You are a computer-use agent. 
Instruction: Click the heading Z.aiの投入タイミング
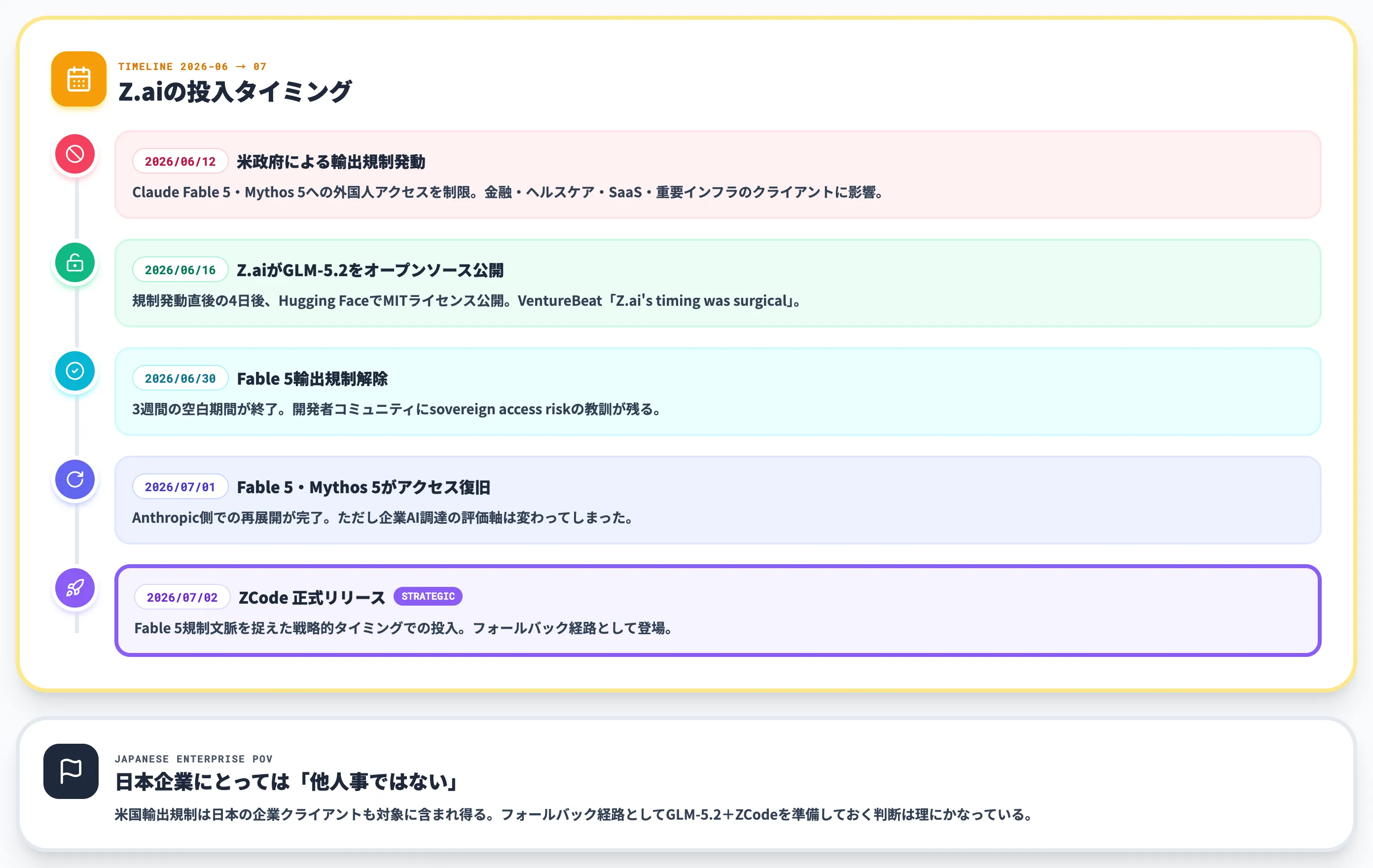click(235, 91)
